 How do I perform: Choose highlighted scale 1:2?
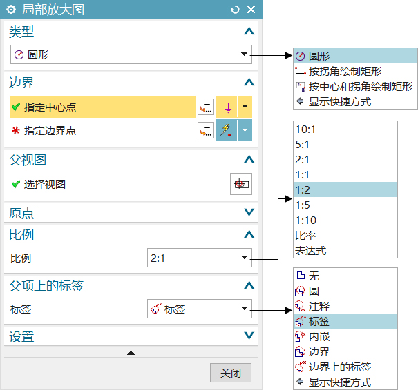(345, 190)
